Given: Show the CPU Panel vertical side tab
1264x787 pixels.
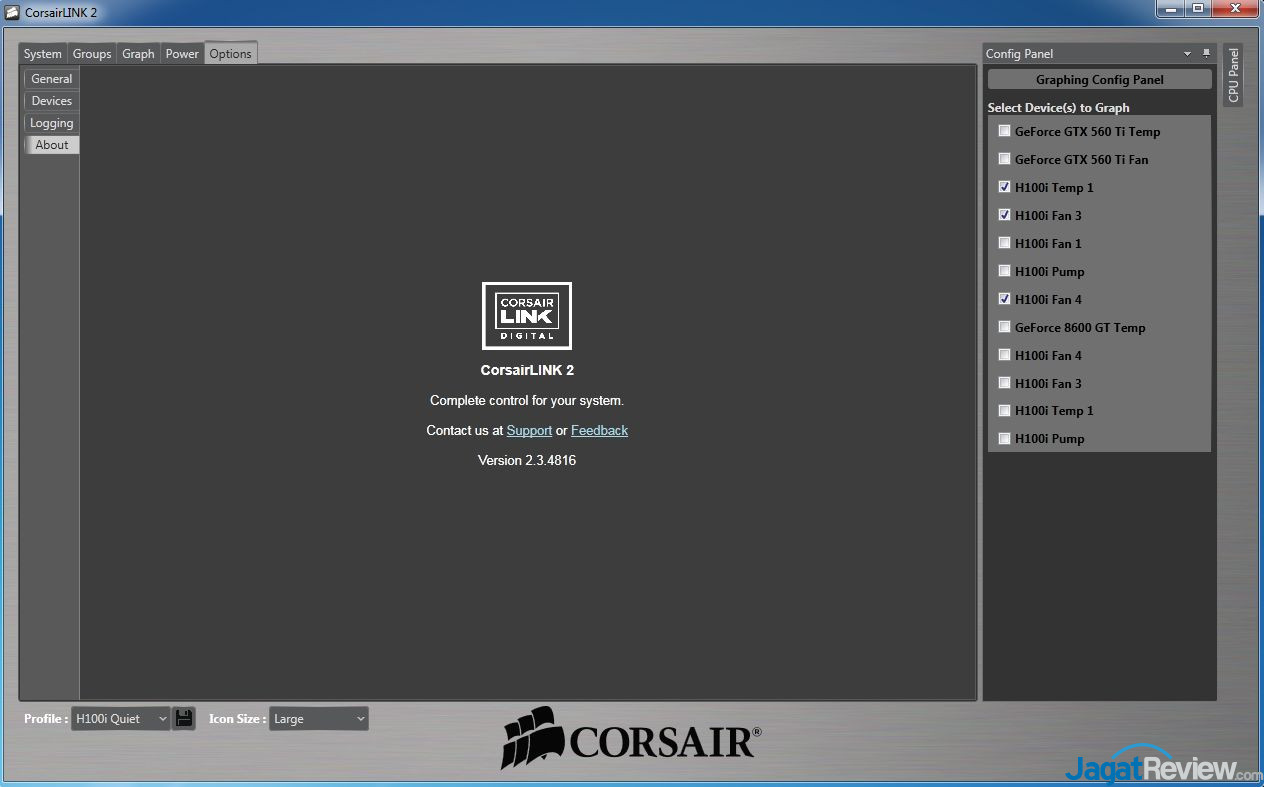Looking at the screenshot, I should click(1233, 76).
